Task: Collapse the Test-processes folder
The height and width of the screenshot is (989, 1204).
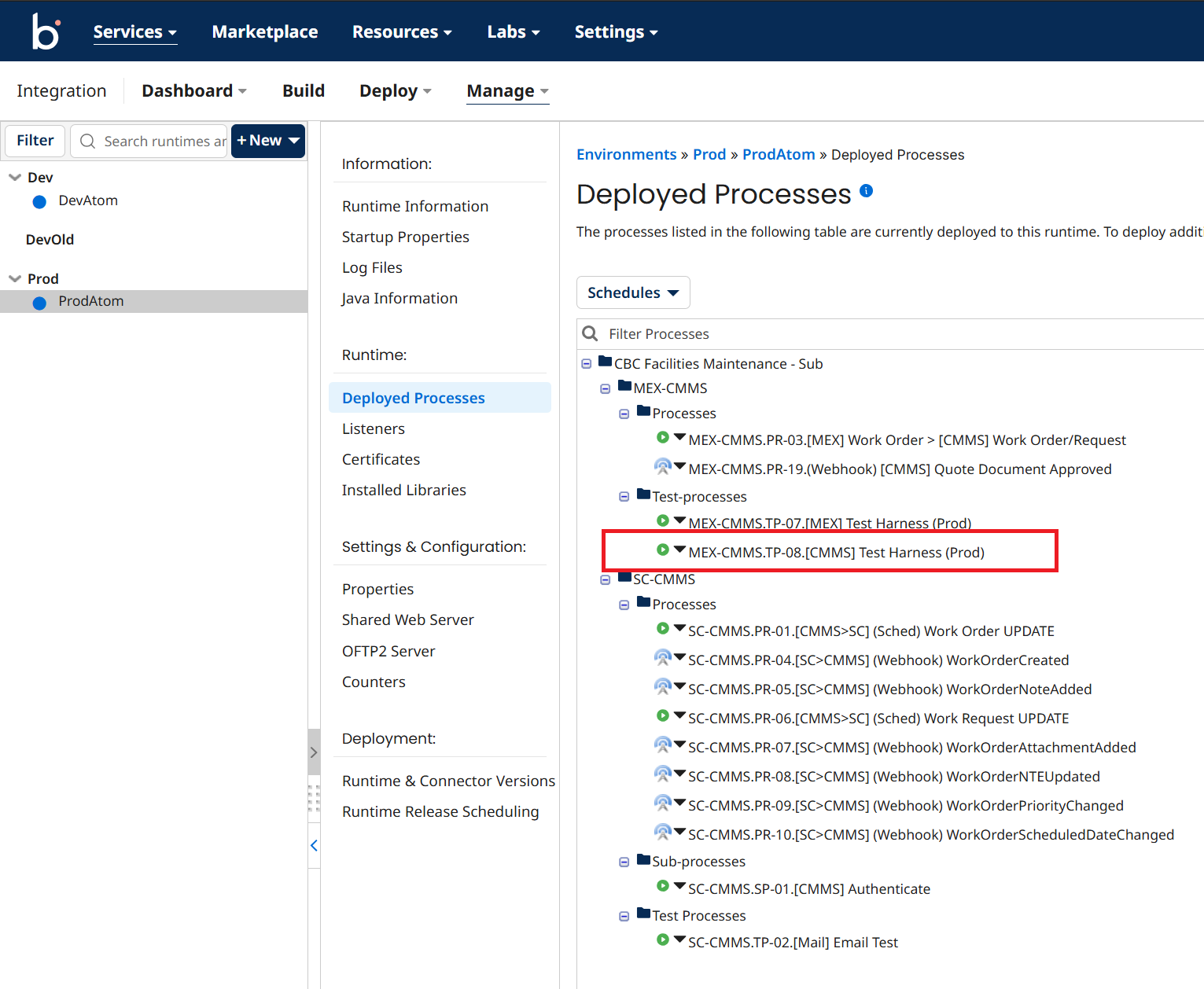Action: (624, 497)
